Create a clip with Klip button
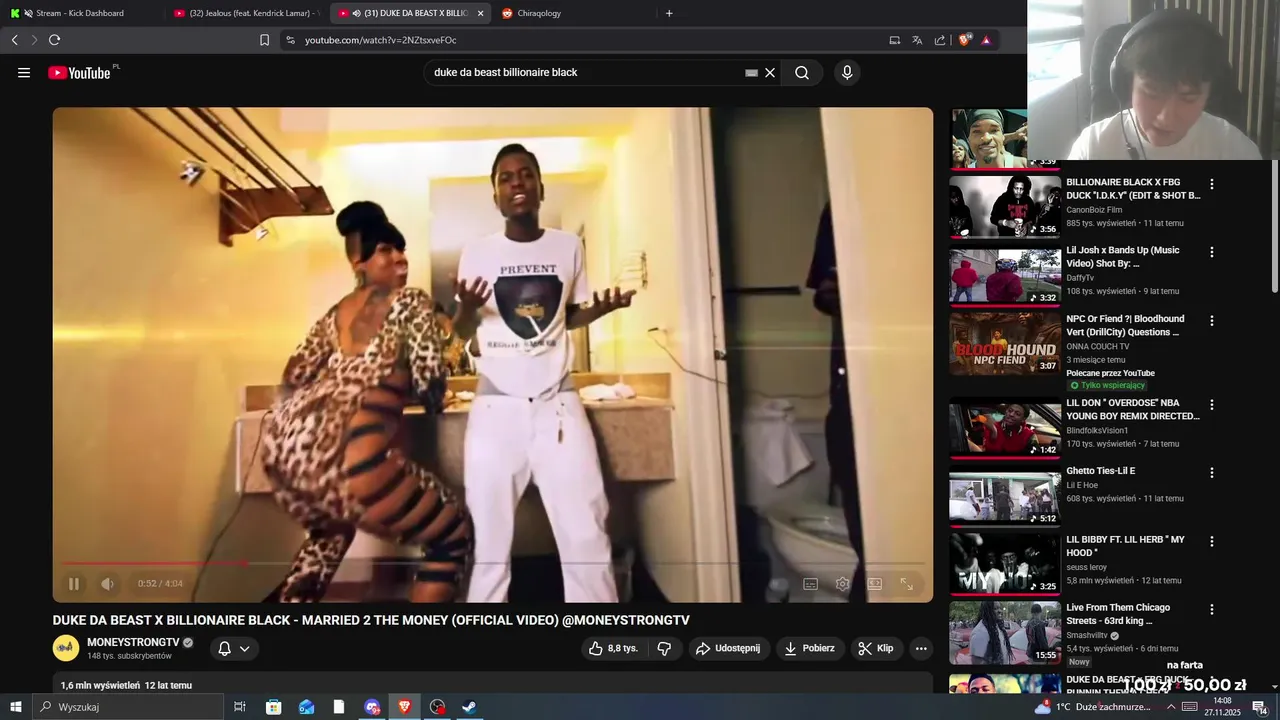This screenshot has width=1280, height=720. tap(876, 648)
